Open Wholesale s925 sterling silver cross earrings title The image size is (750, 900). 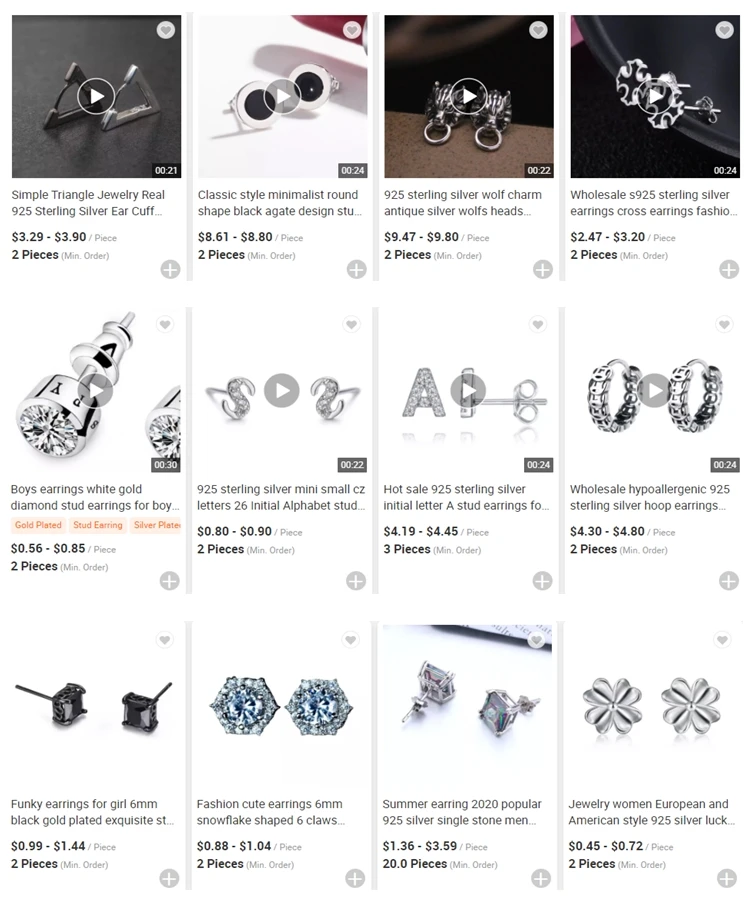click(654, 203)
